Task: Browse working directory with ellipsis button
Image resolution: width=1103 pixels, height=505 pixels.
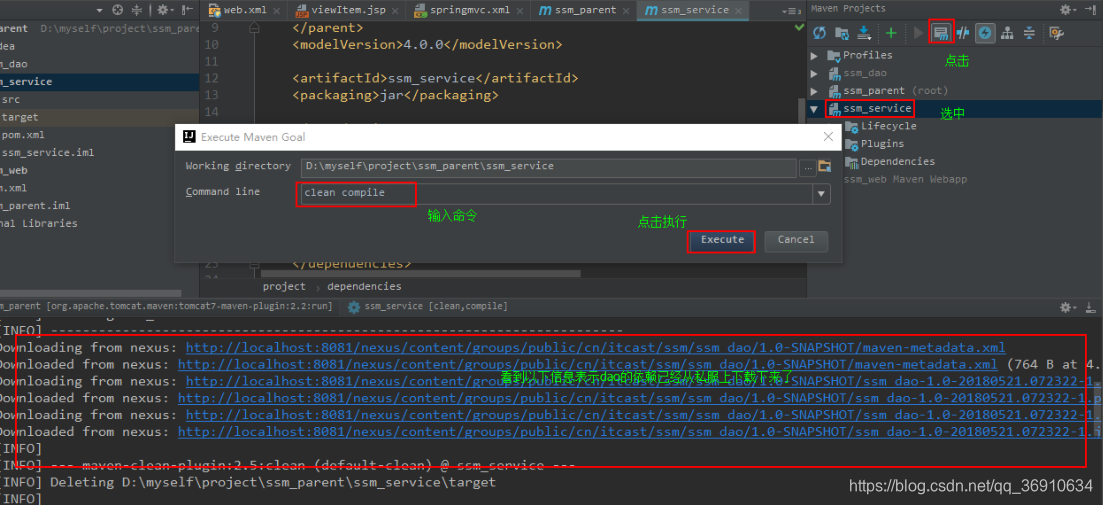Action: pos(807,167)
